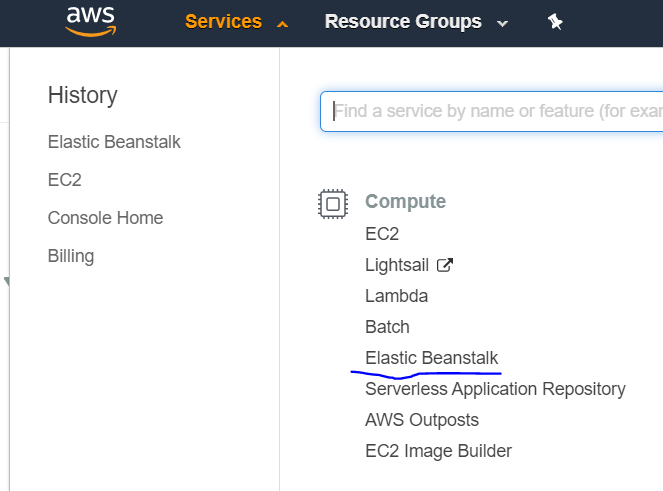Open the Batch service

tap(387, 327)
